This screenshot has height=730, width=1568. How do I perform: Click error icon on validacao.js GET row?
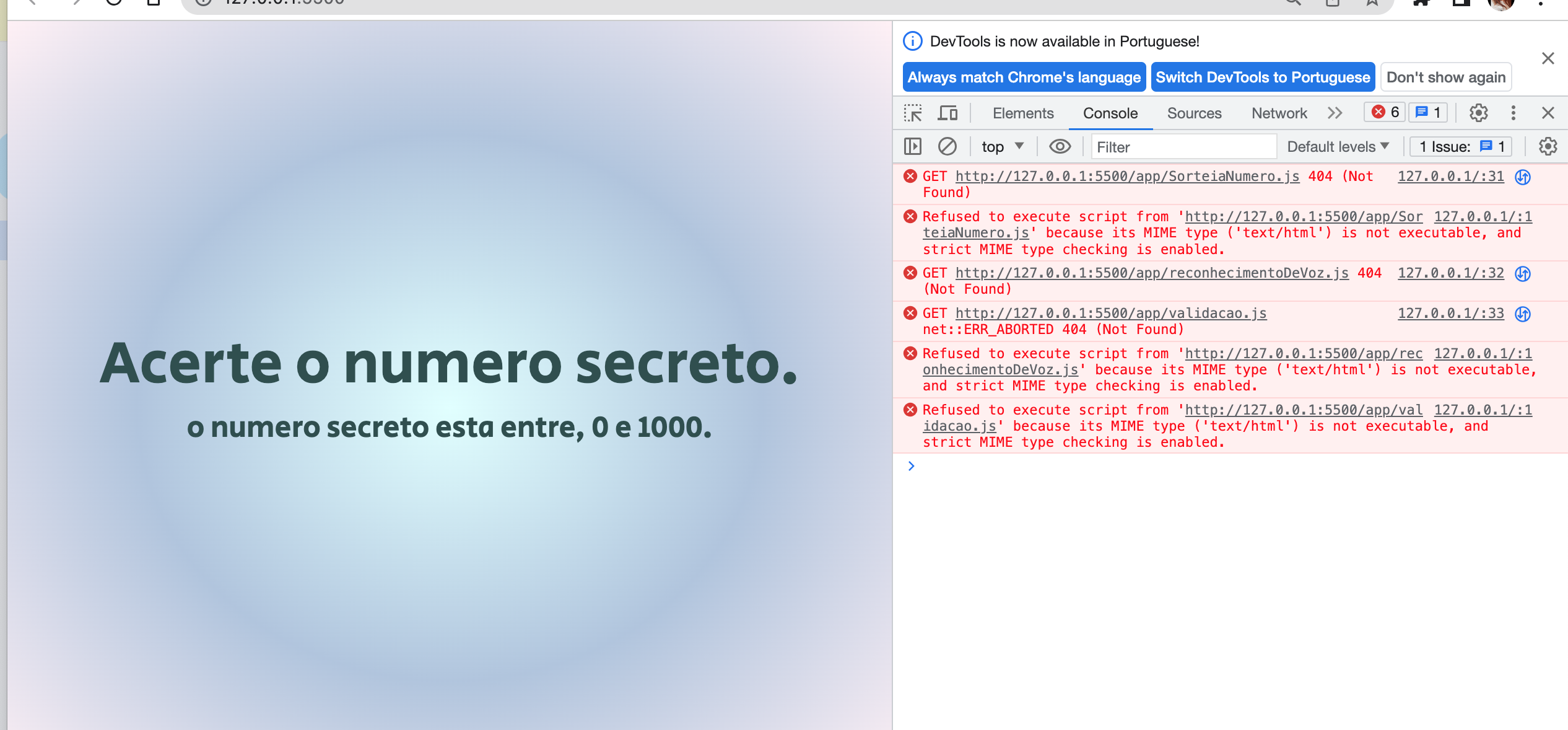tap(910, 313)
